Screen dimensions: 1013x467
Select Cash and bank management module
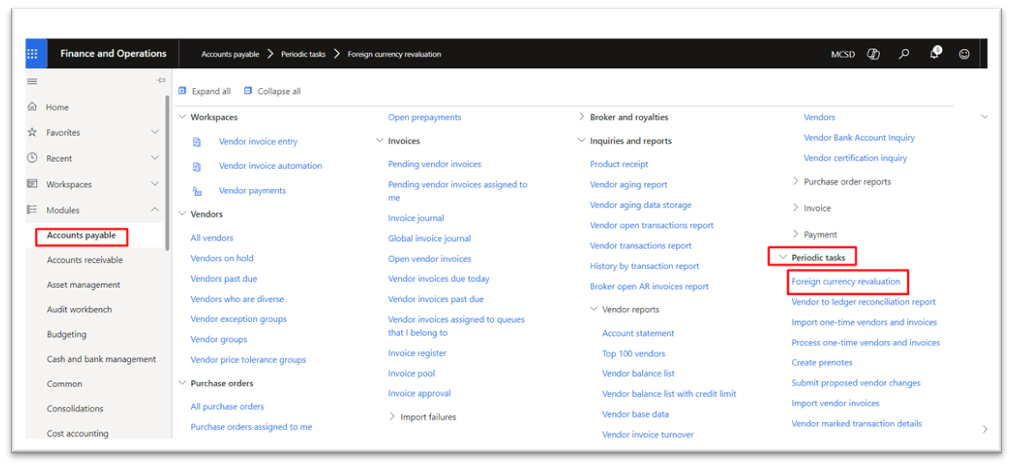101,359
